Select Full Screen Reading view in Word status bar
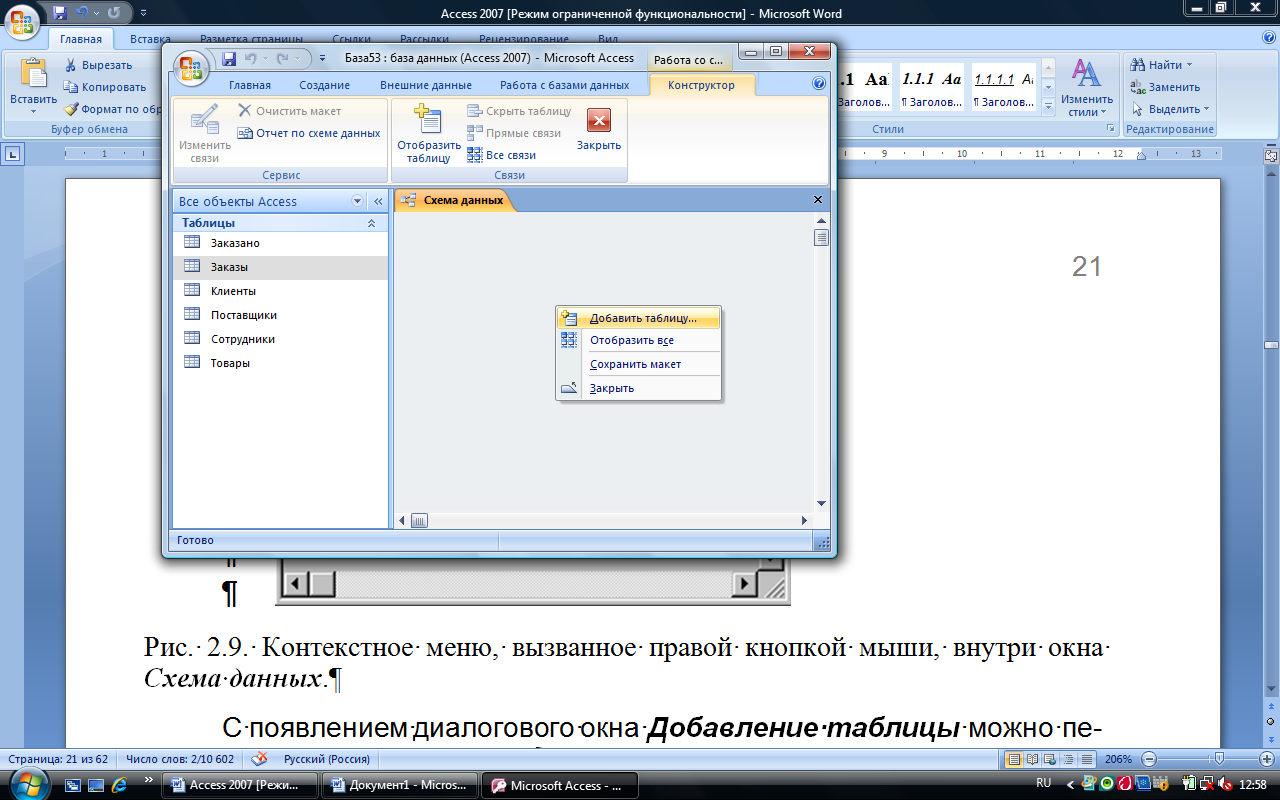 (1034, 759)
